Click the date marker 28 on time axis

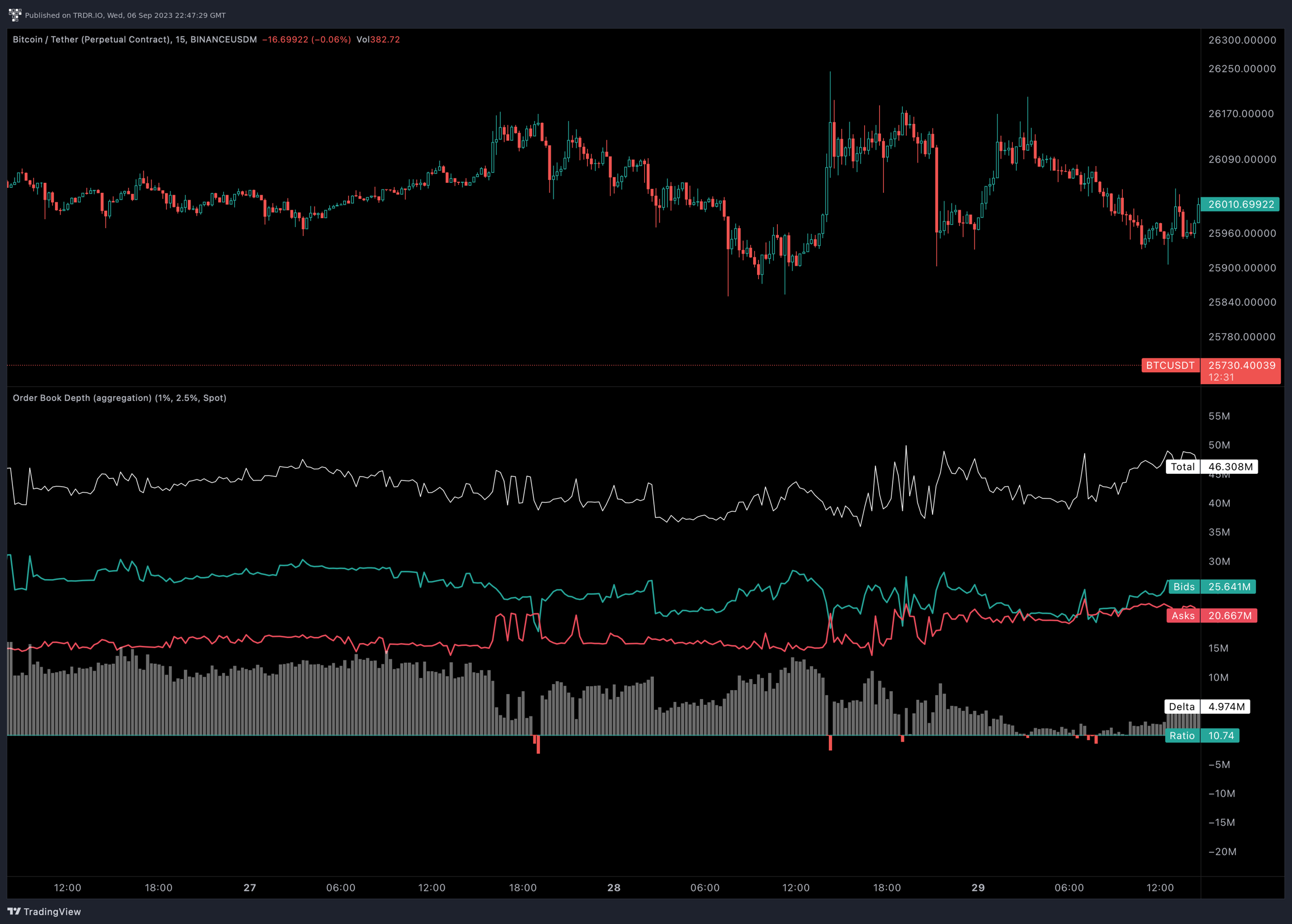pyautogui.click(x=614, y=888)
